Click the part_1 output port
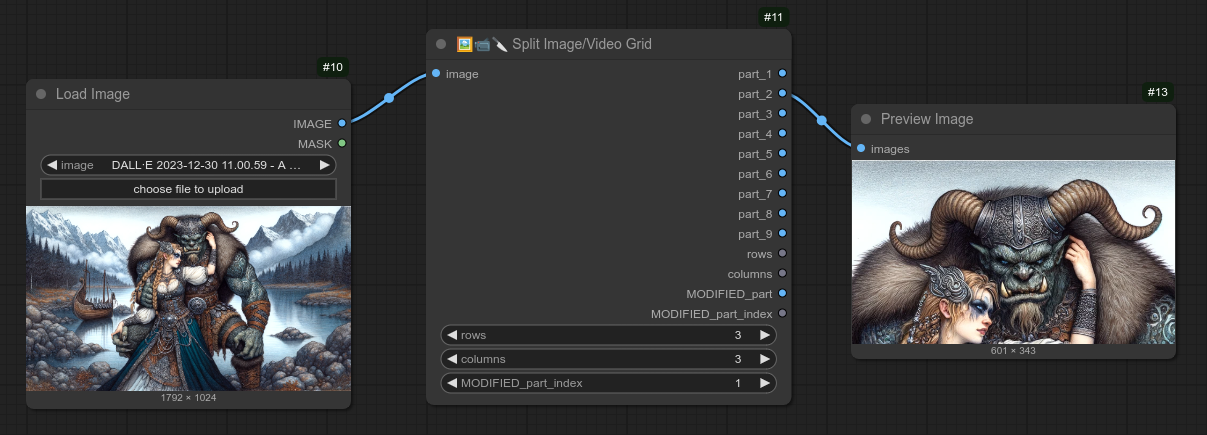The width and height of the screenshot is (1207, 435). [x=782, y=74]
